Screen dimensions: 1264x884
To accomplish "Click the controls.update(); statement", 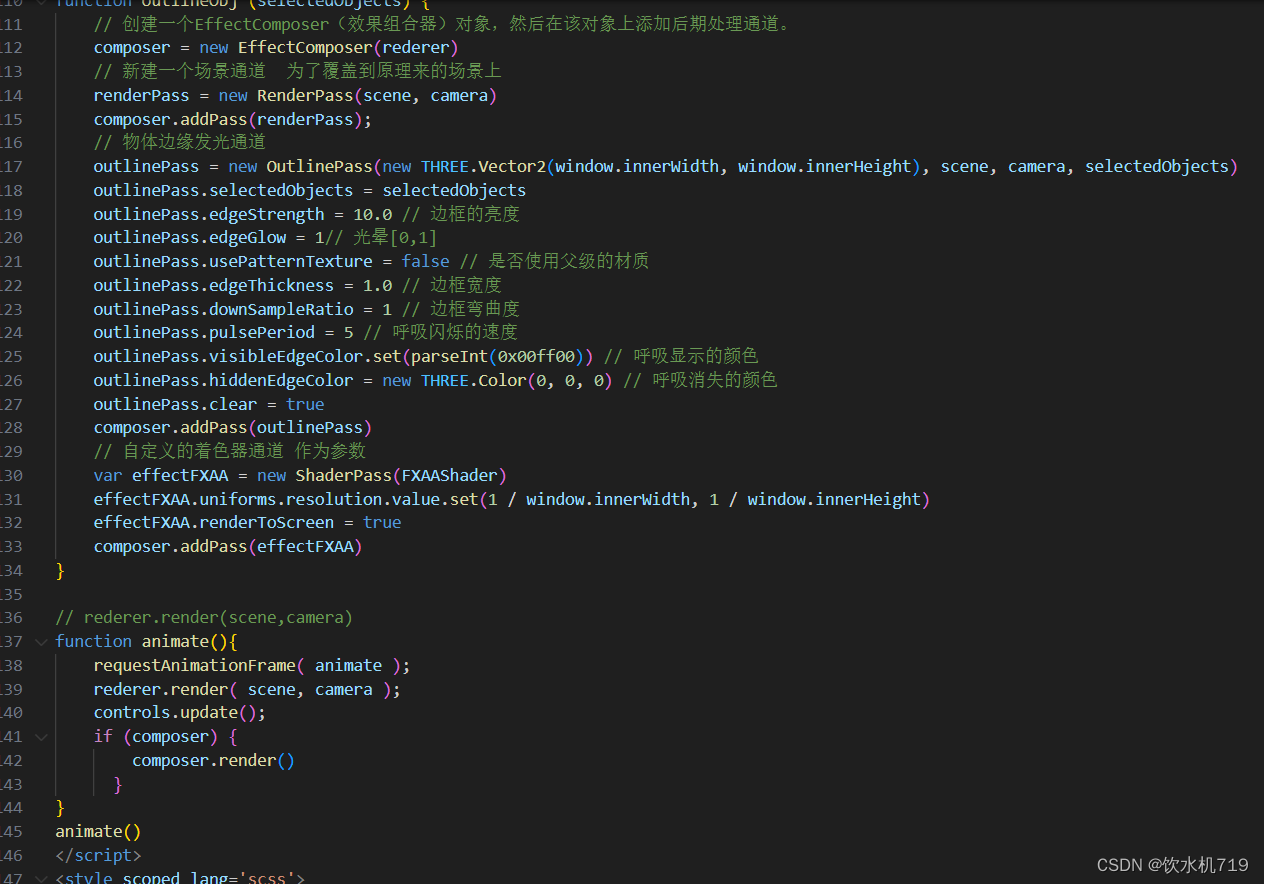I will (x=180, y=712).
